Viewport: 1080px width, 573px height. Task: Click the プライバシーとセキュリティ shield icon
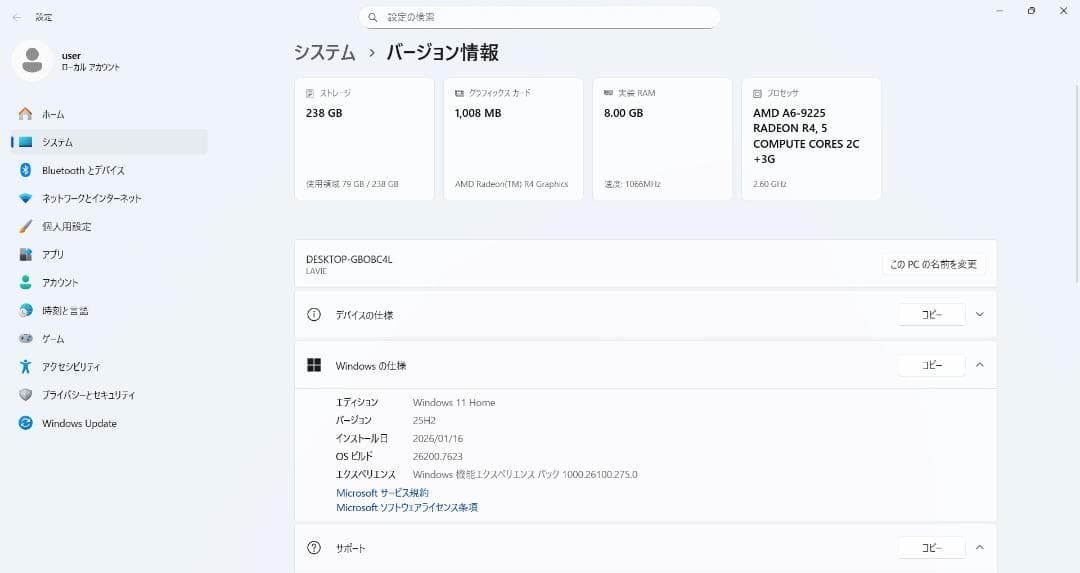click(25, 395)
